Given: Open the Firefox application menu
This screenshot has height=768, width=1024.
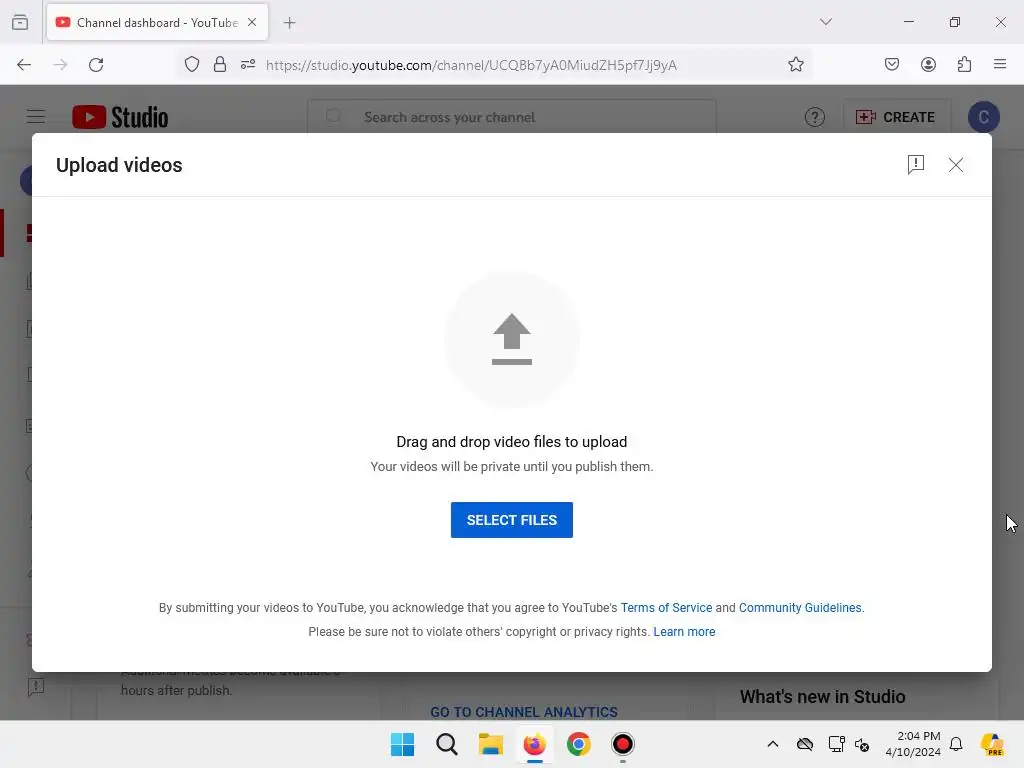Looking at the screenshot, I should click(999, 64).
